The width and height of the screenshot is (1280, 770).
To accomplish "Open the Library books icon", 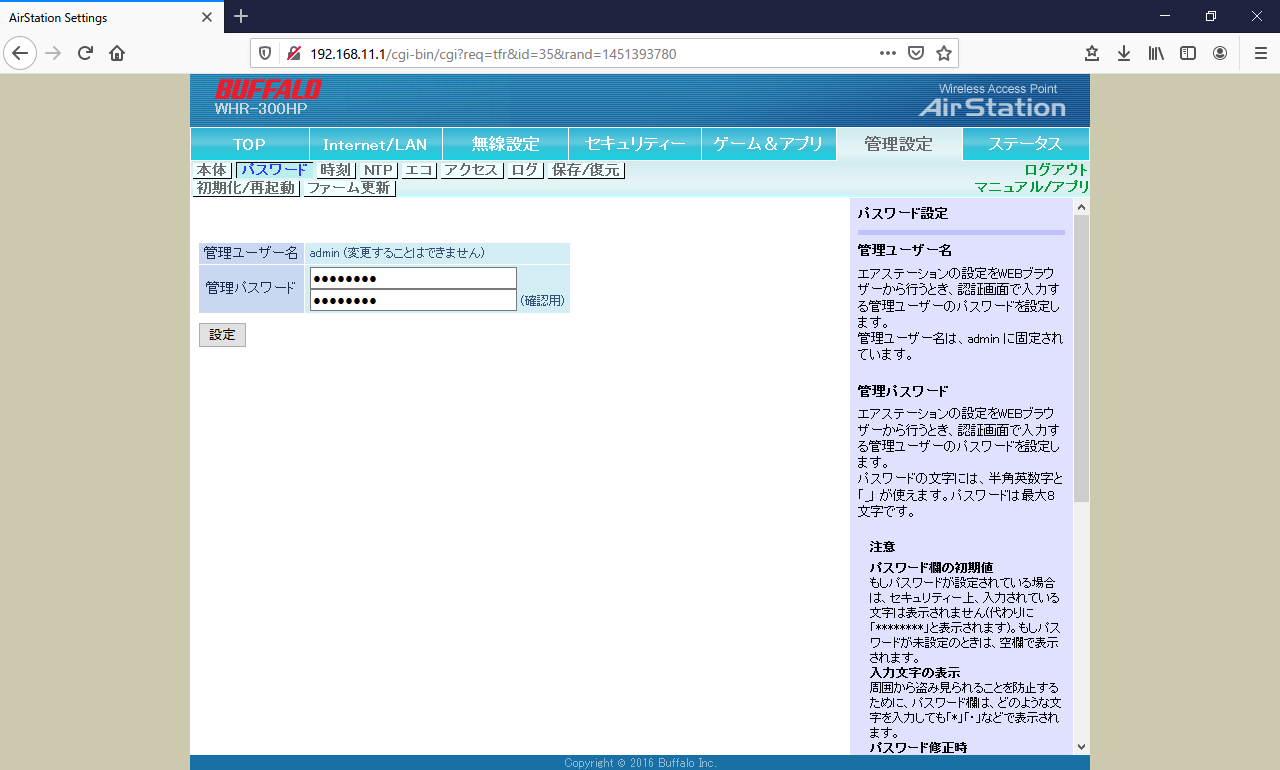I will pos(1156,53).
